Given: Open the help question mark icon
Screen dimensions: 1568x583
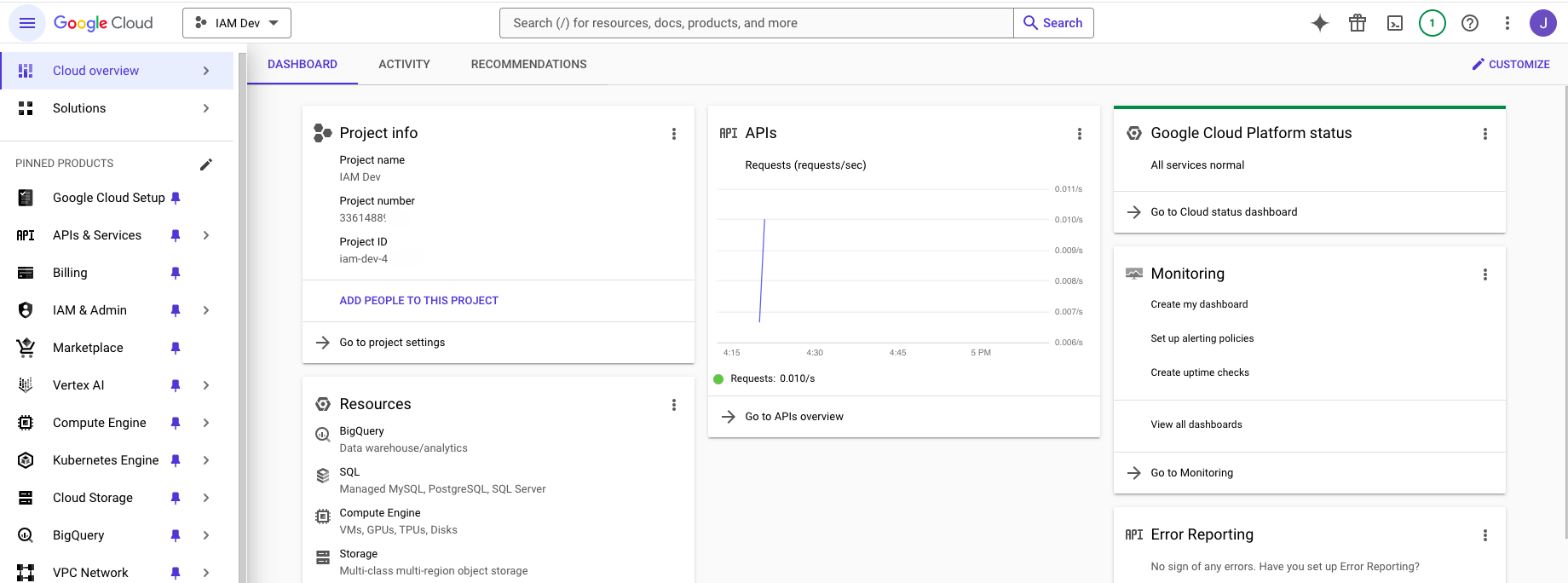Looking at the screenshot, I should pyautogui.click(x=1470, y=23).
